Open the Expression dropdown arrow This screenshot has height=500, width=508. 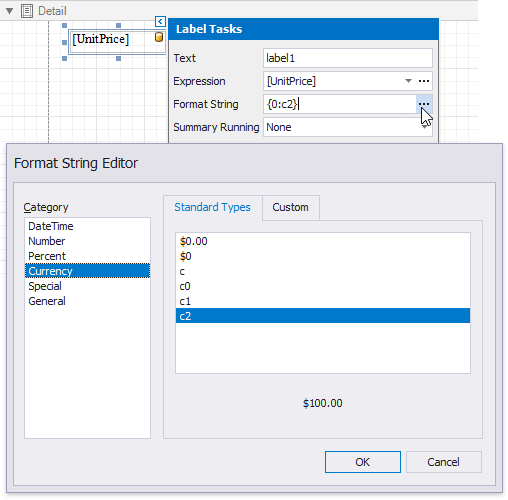coord(408,81)
